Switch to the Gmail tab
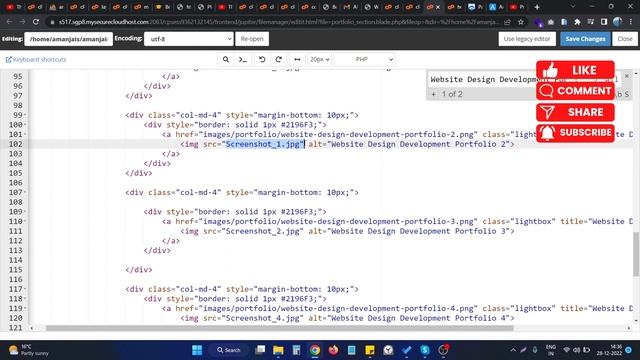Screen dimensions: 640x360 coord(350,7)
